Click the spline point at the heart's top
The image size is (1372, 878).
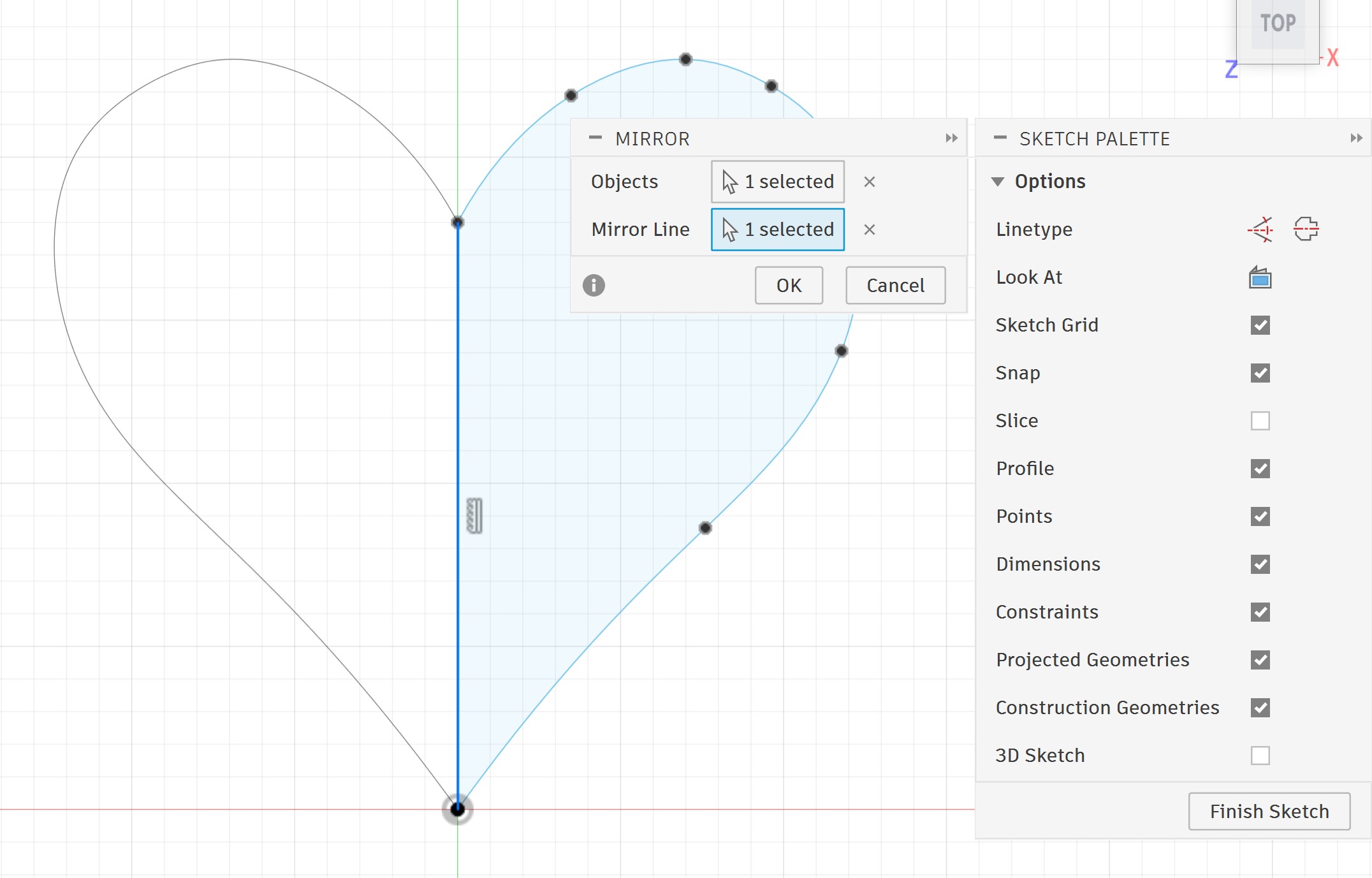tap(685, 59)
